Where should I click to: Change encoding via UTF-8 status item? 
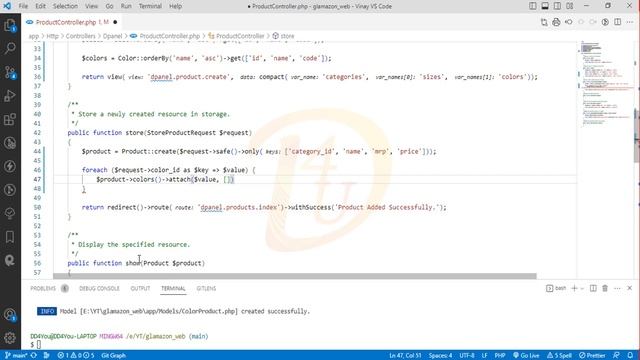tap(467, 355)
